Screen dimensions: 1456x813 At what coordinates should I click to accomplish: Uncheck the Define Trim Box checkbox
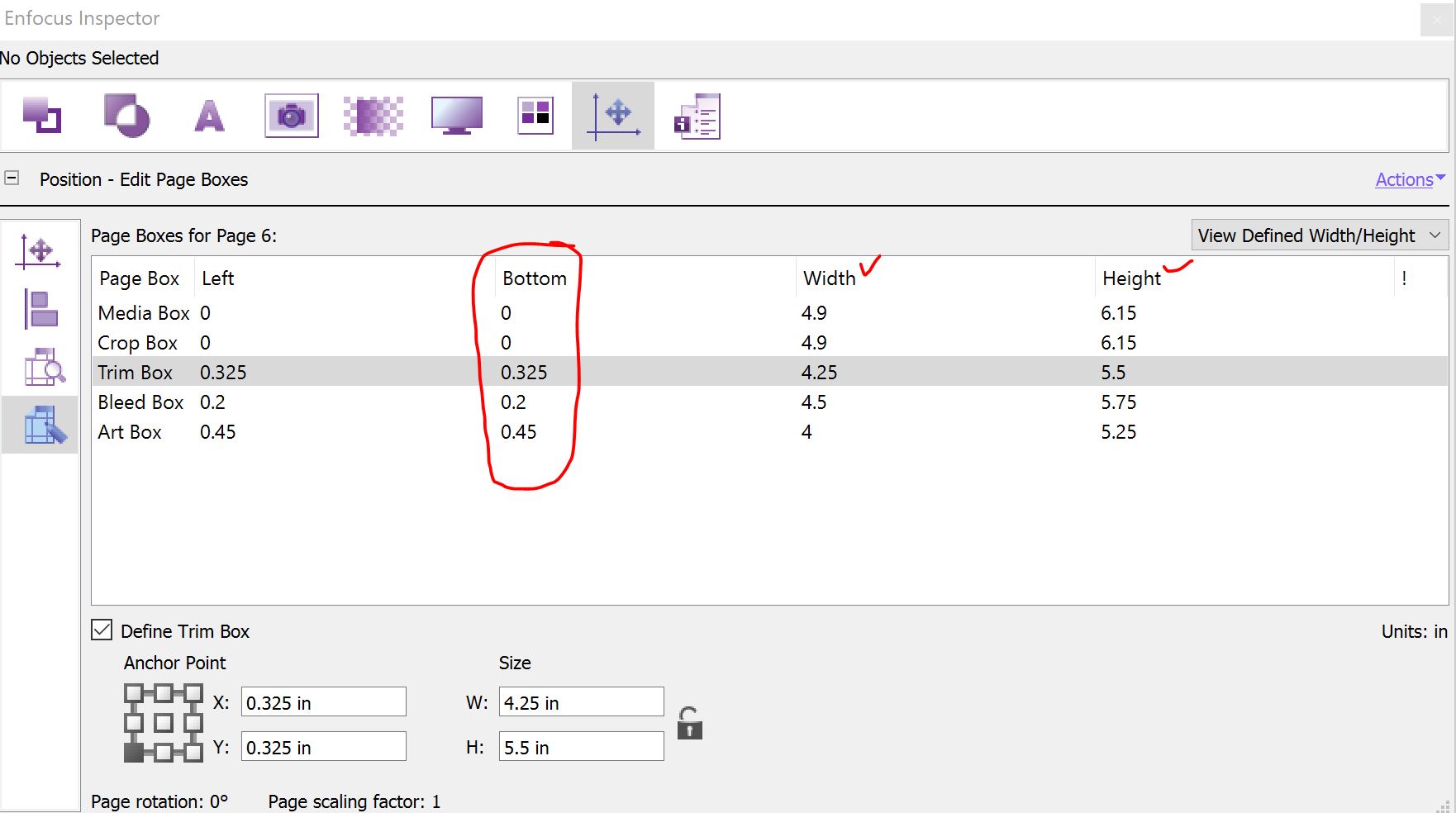[102, 630]
